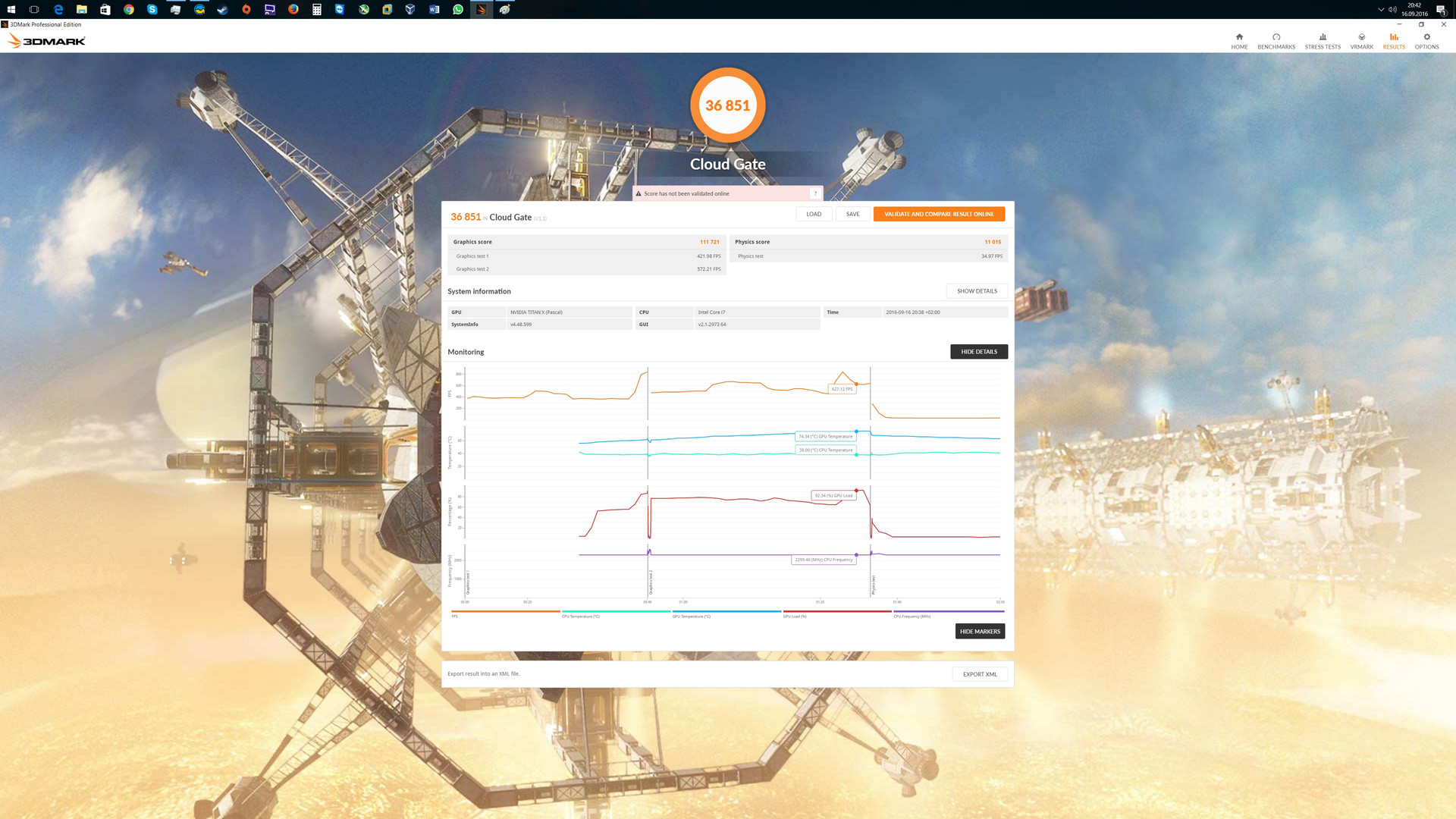Open the Home tab in 3DMark
This screenshot has width=1456, height=819.
click(1239, 41)
